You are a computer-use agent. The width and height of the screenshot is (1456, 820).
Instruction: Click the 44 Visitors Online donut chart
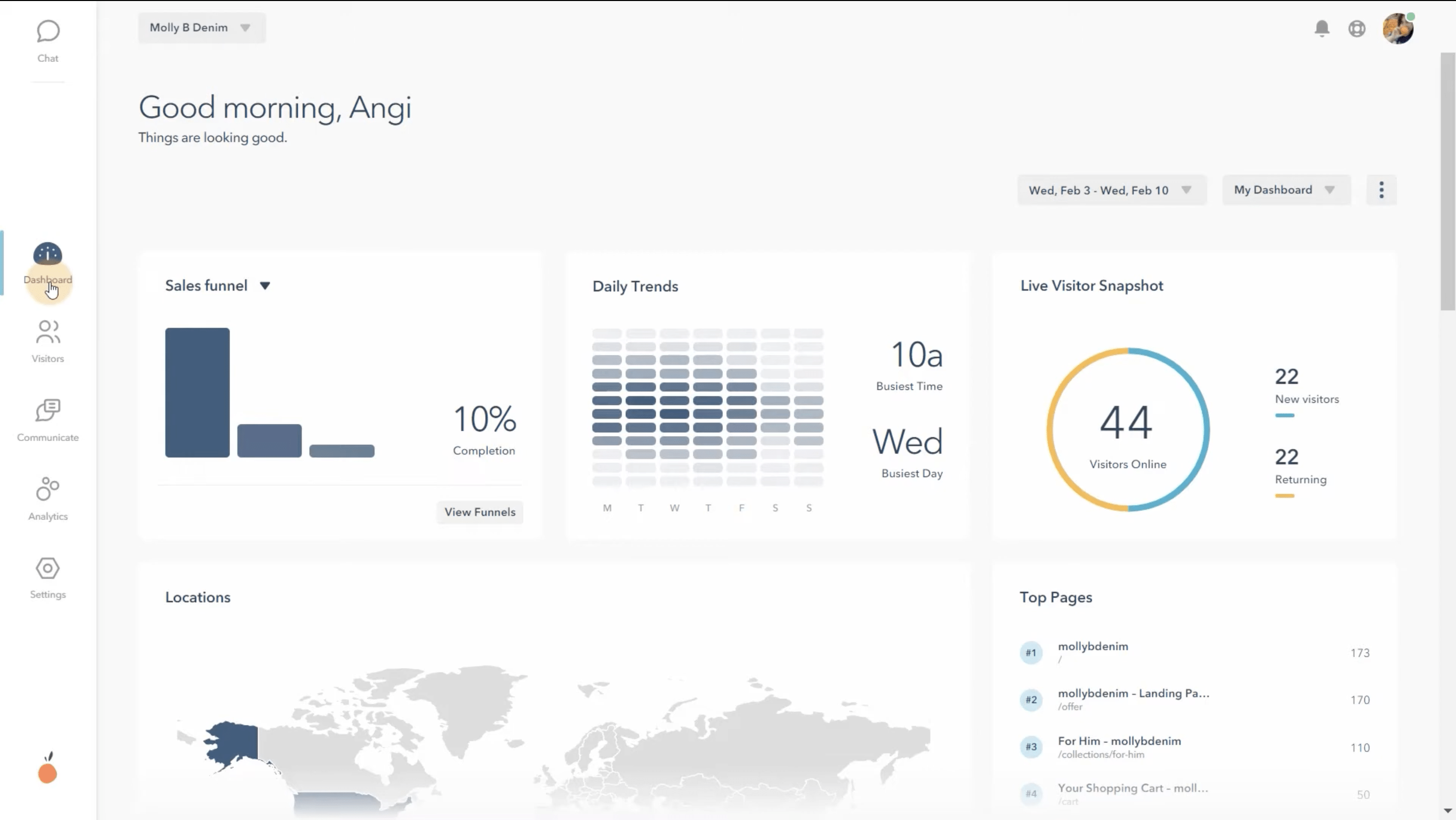coord(1128,430)
